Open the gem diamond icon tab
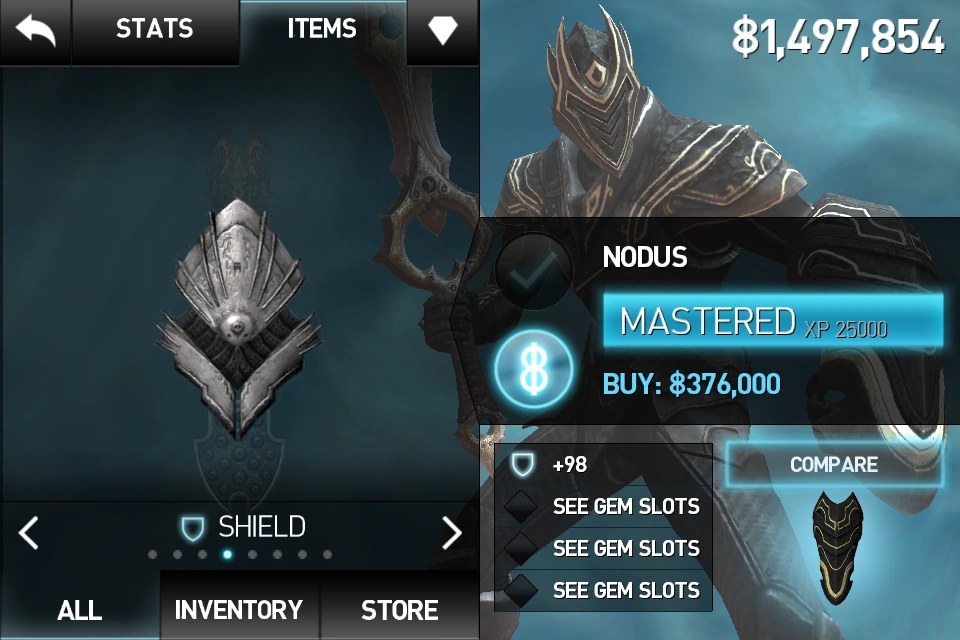The width and height of the screenshot is (960, 640). (443, 31)
